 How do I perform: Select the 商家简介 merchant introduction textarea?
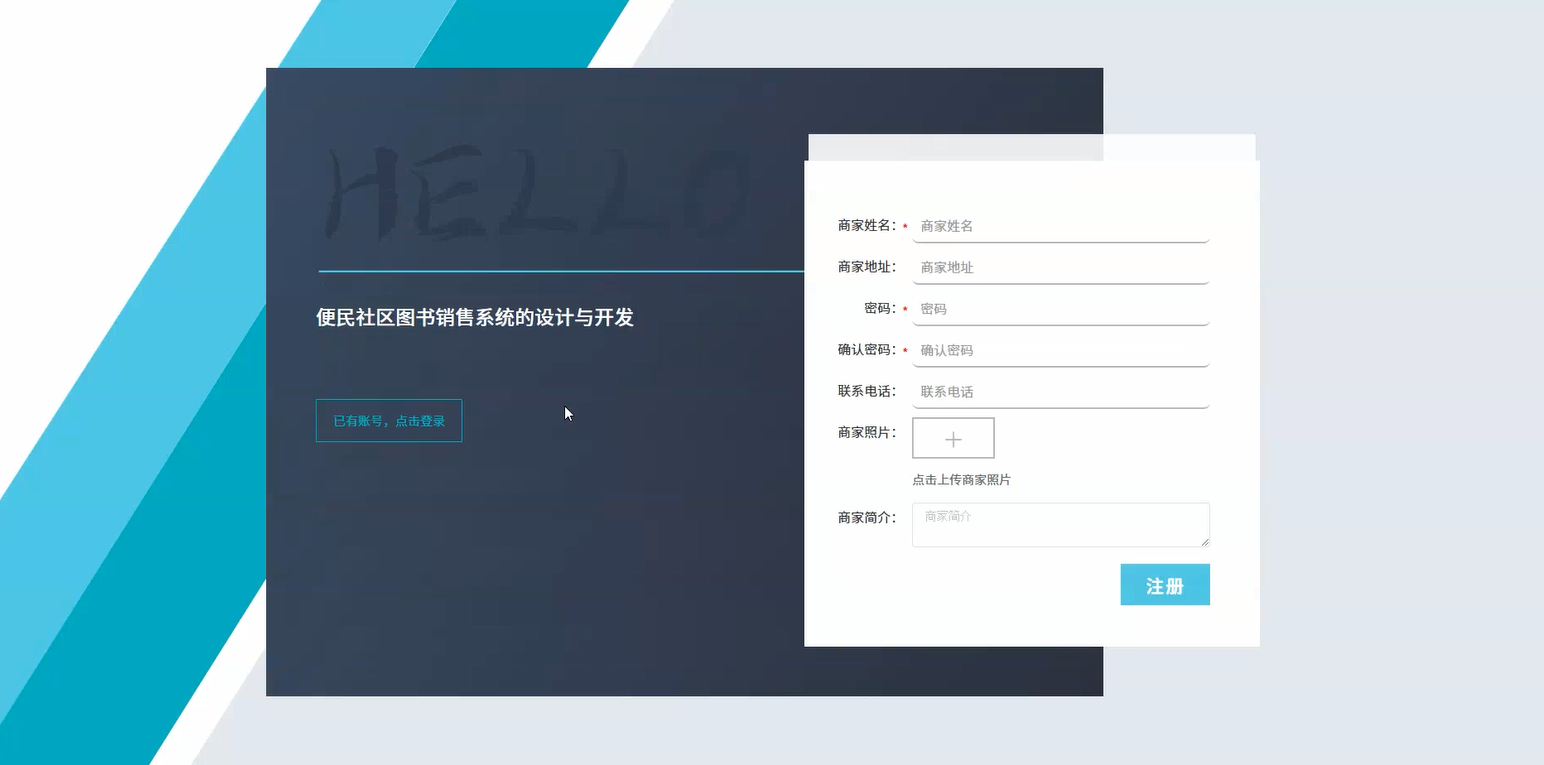1059,524
